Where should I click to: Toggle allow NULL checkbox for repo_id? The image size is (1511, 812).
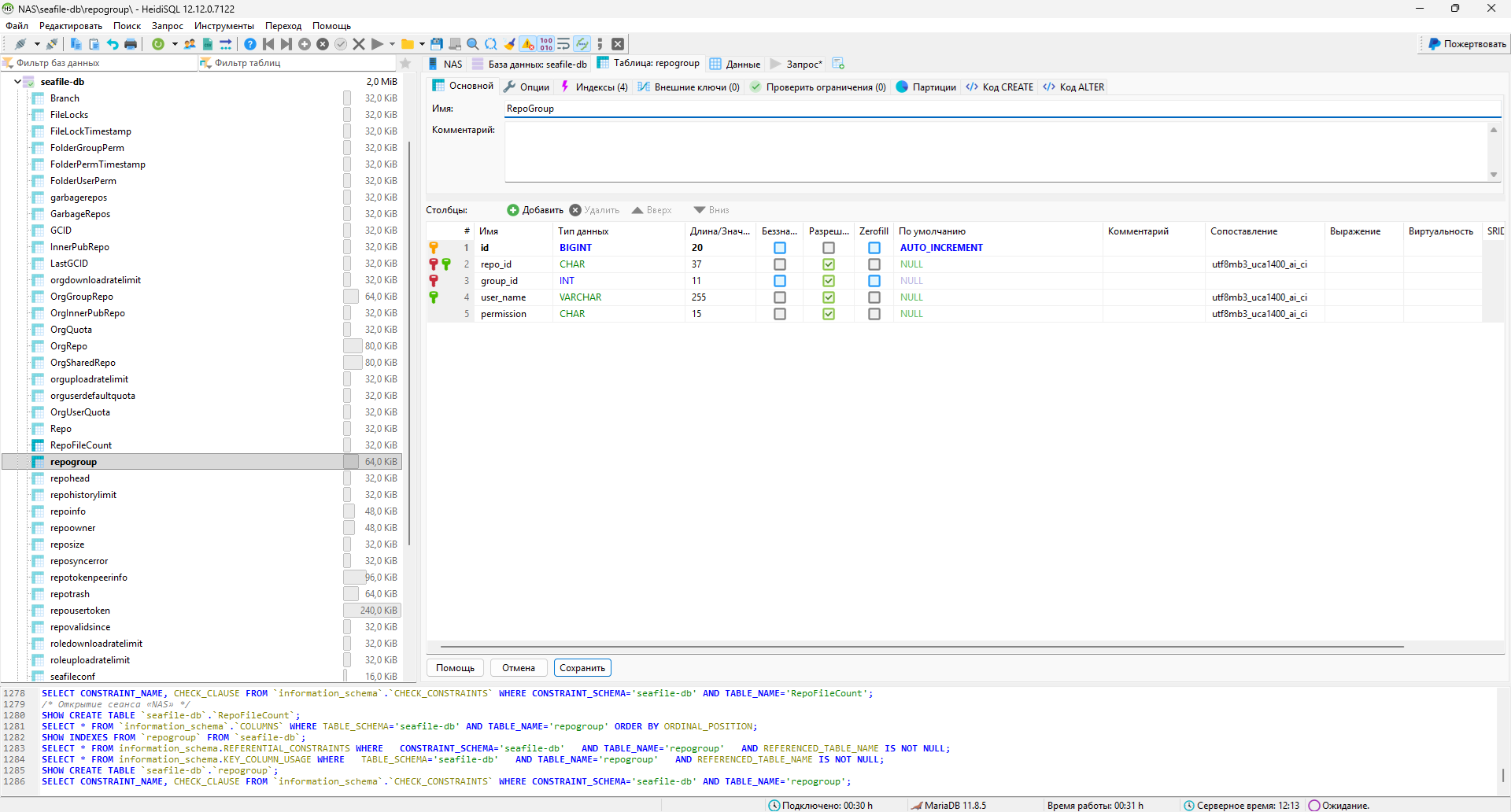829,264
